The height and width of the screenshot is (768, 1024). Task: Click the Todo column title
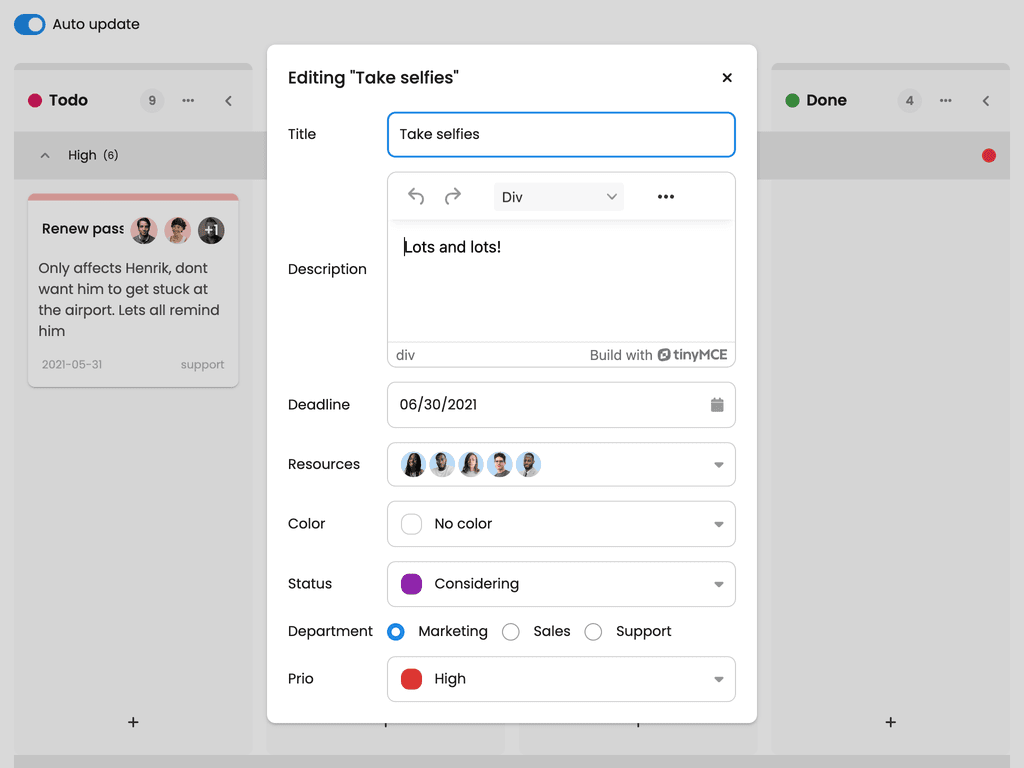coord(69,100)
